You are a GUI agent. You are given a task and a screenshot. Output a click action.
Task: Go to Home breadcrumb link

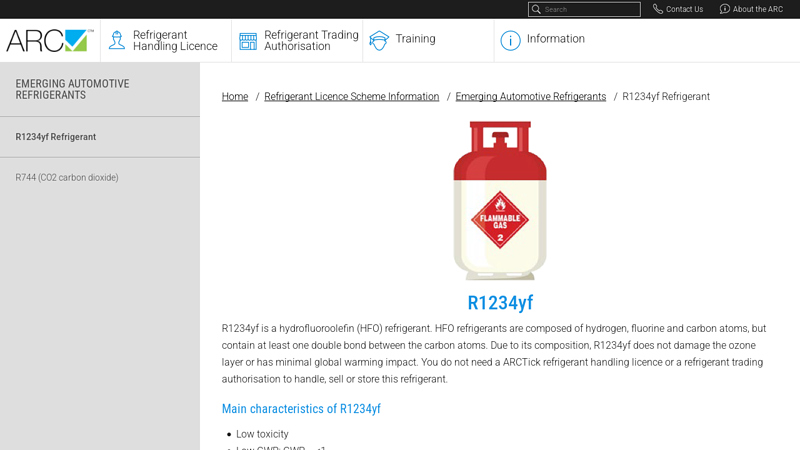235,97
